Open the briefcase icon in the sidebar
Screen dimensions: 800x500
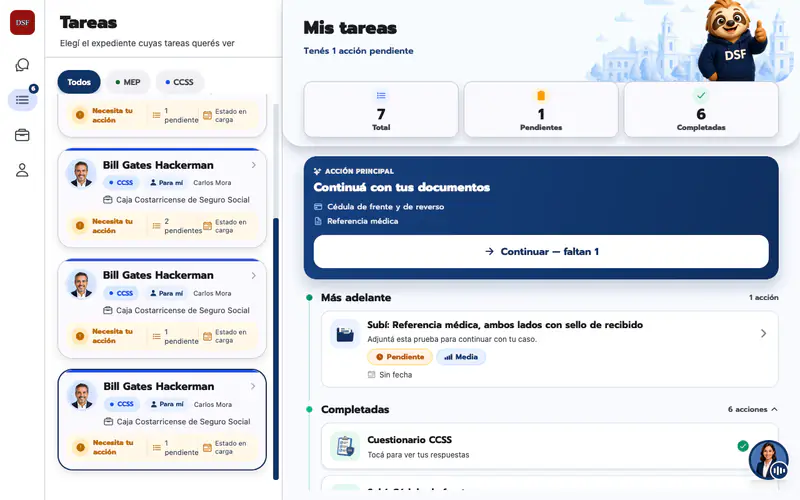pos(22,135)
